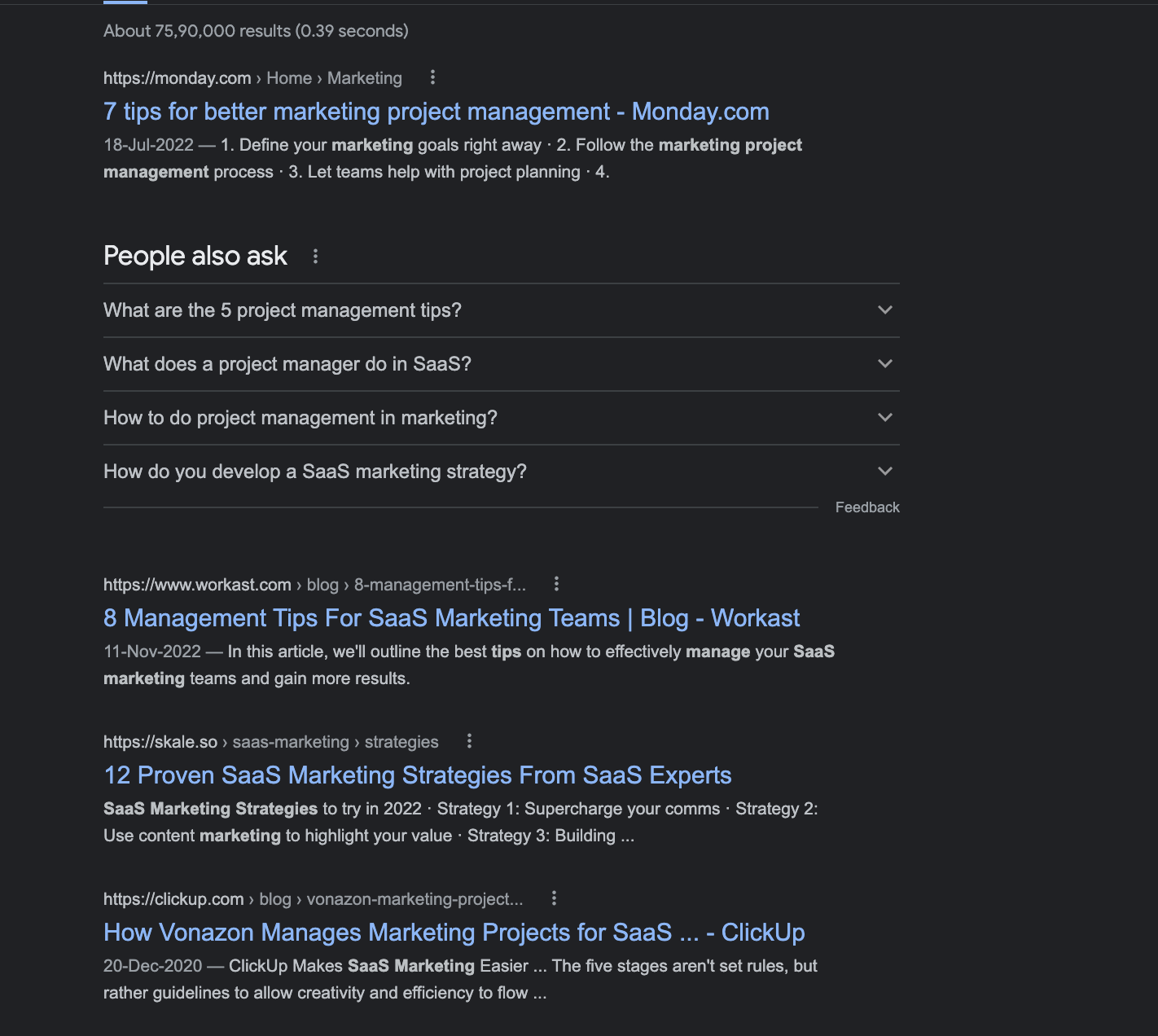Click the People also ask options icon
1158x1036 pixels.
point(315,257)
